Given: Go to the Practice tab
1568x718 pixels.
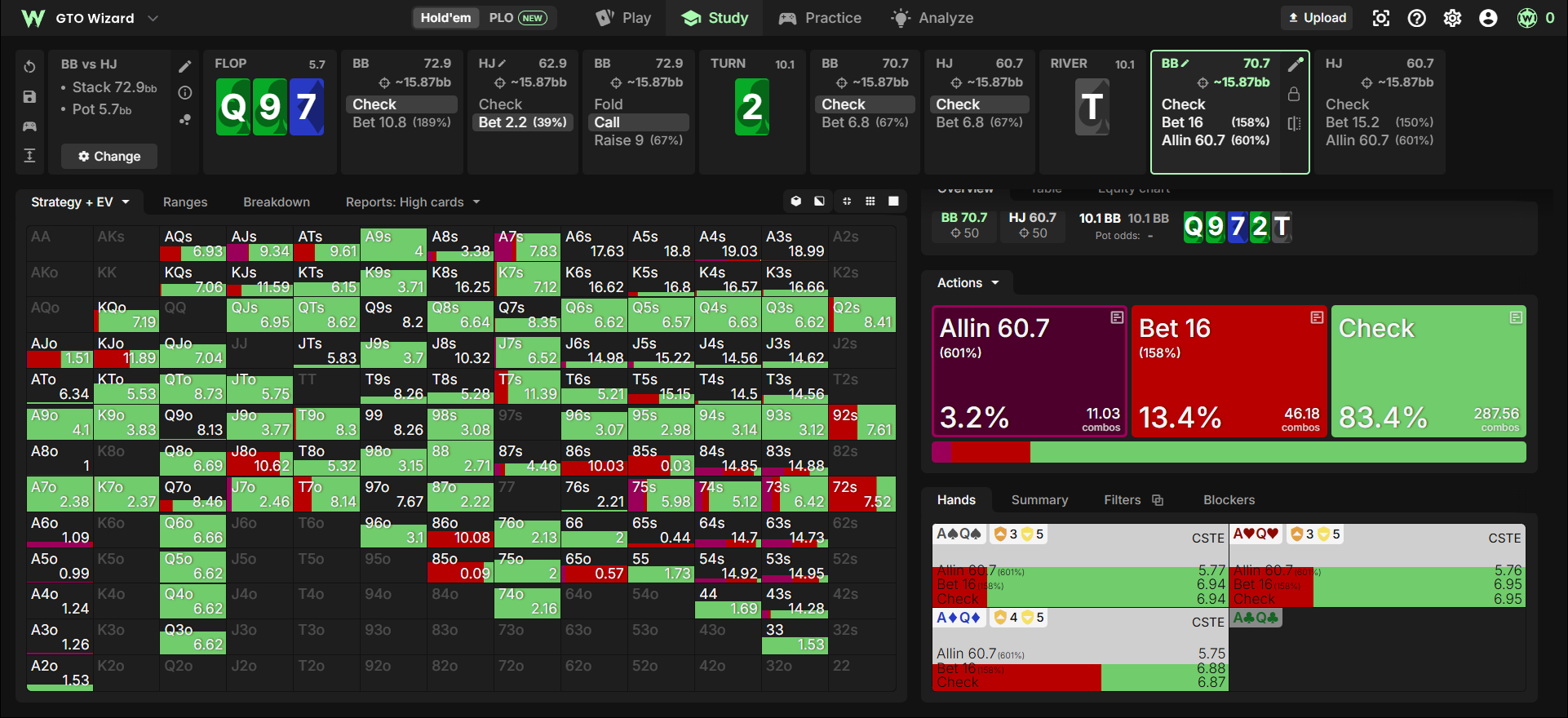Looking at the screenshot, I should [x=820, y=18].
